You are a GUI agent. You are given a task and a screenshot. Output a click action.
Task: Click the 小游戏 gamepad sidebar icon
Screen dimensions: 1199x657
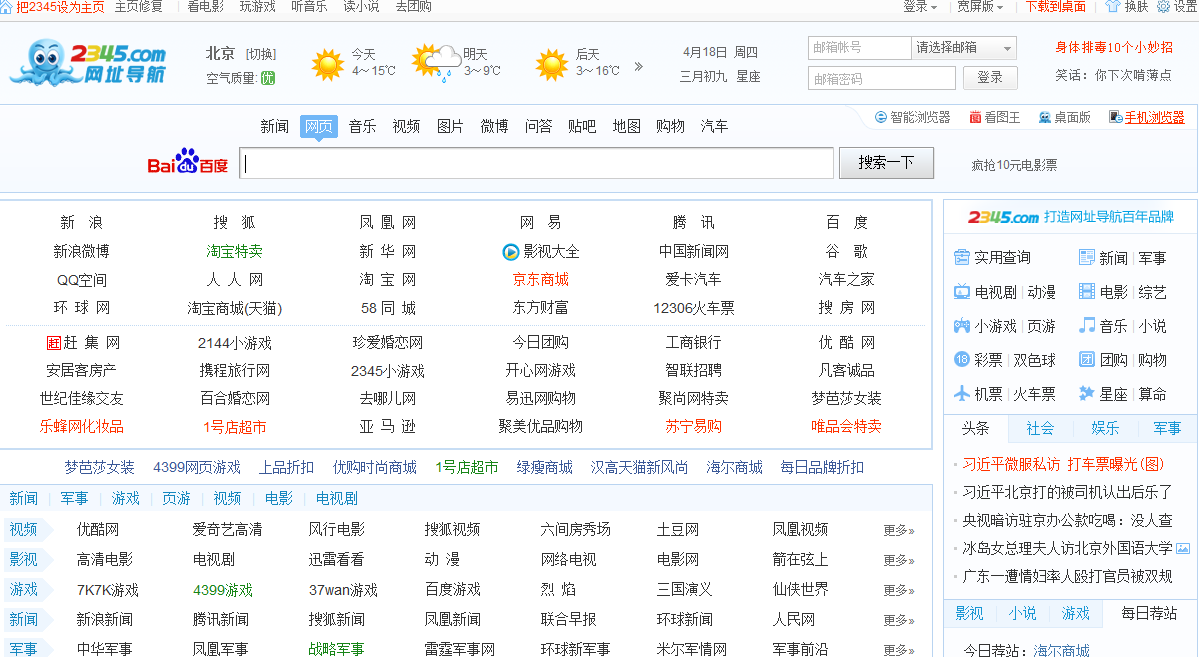962,326
